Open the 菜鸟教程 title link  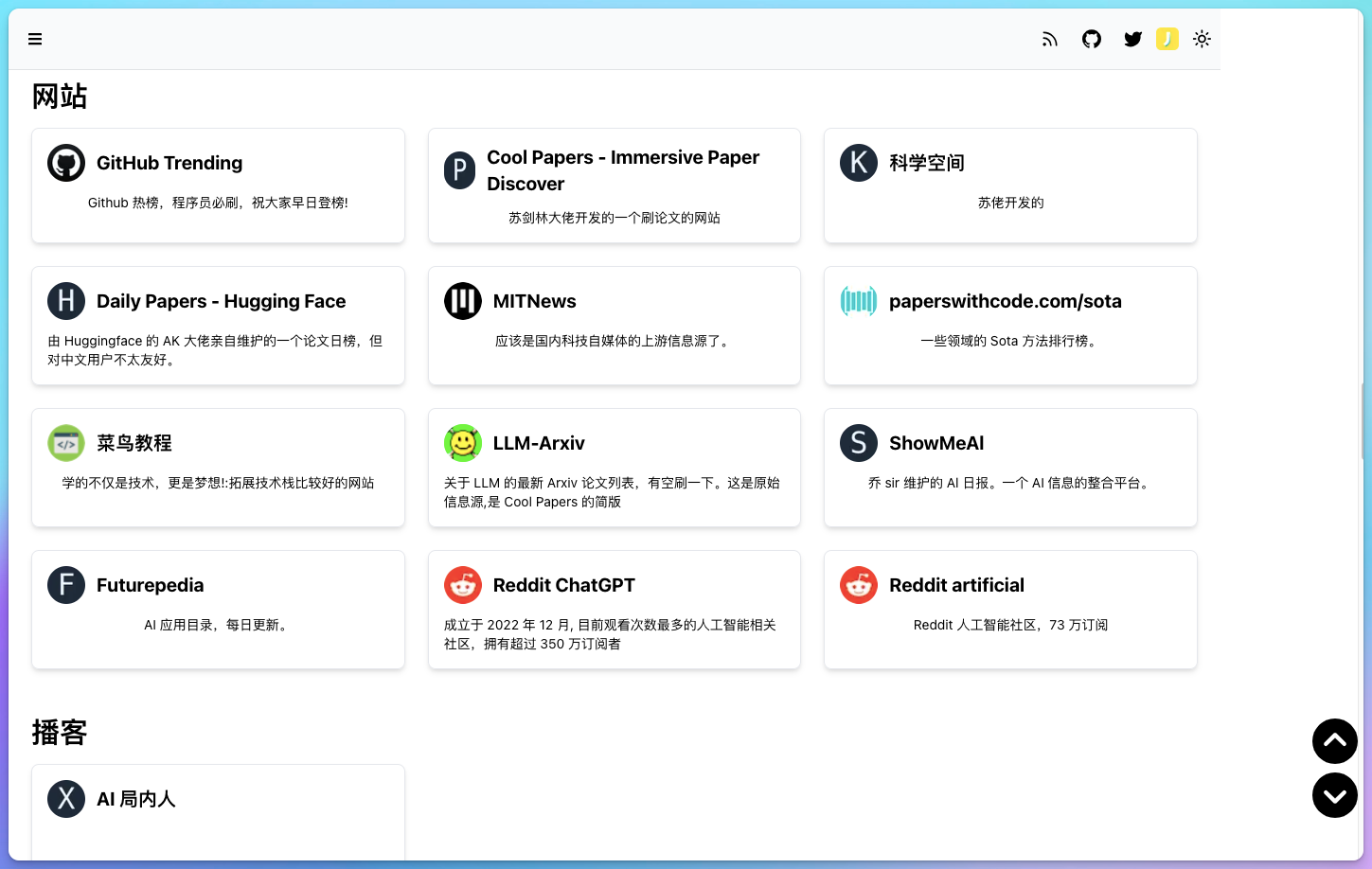point(134,443)
